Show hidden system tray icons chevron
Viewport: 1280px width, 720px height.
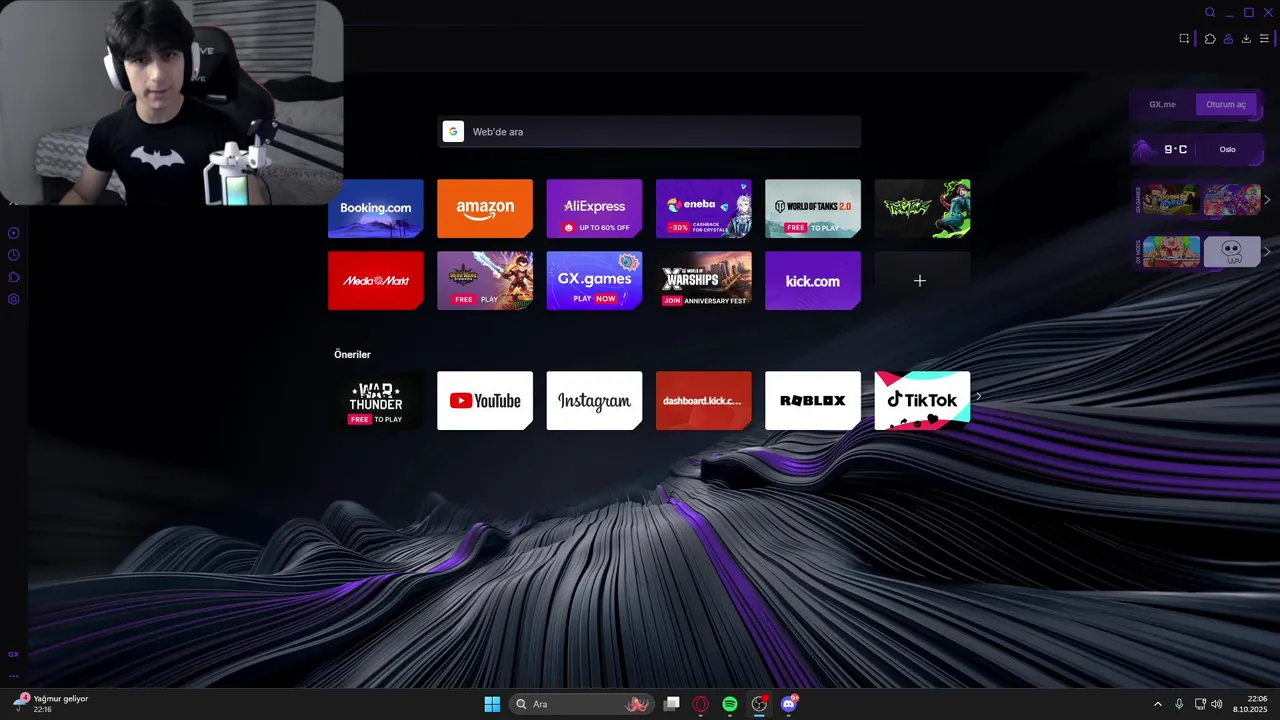[x=1158, y=704]
